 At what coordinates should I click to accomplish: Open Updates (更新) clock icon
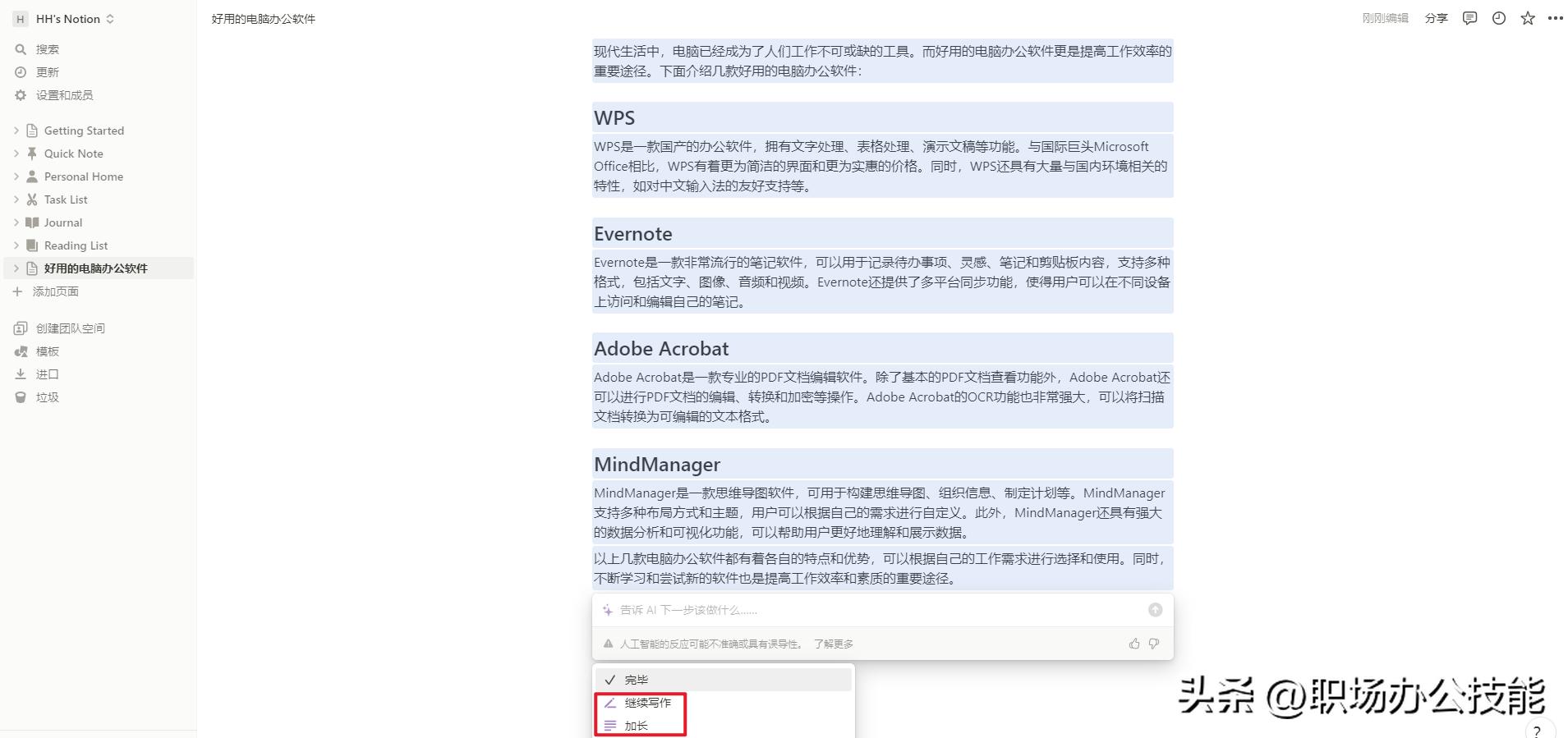pyautogui.click(x=21, y=72)
